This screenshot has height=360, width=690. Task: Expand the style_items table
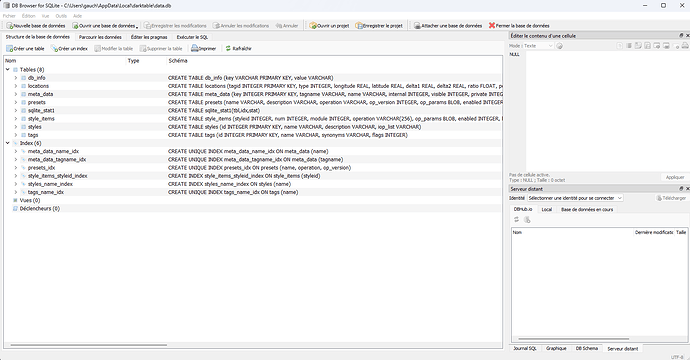tap(16, 118)
